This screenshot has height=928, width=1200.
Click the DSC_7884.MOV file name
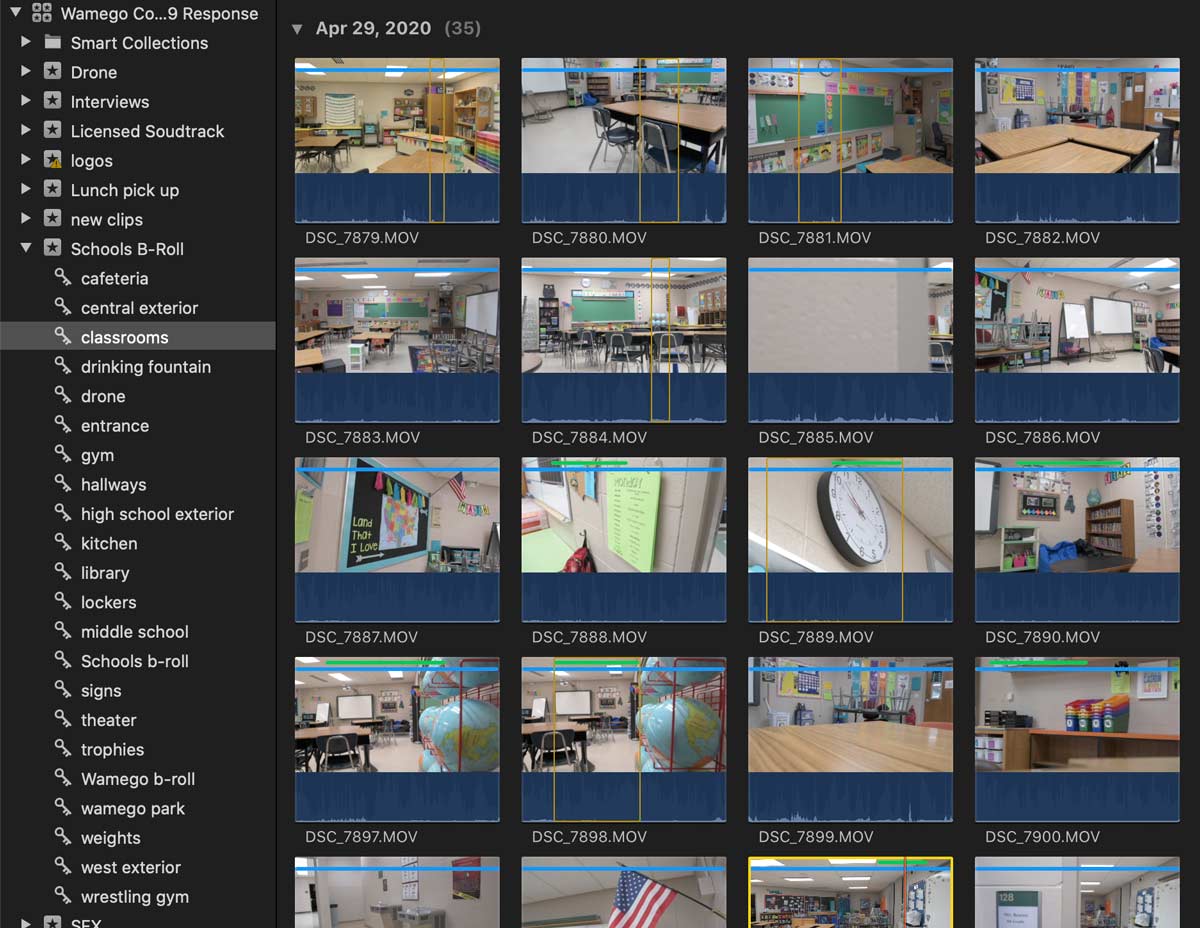click(589, 437)
